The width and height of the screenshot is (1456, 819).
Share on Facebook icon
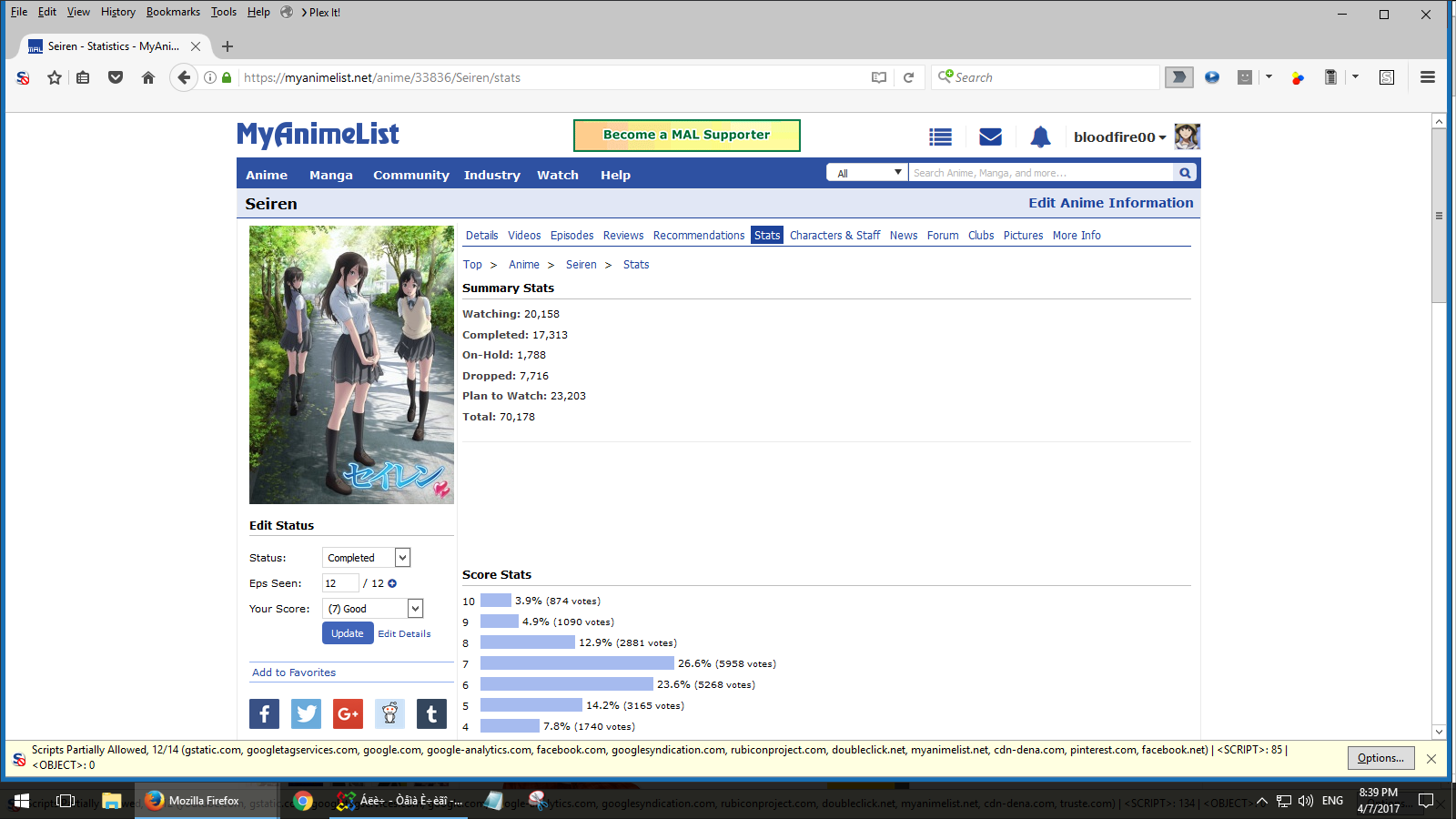[264, 714]
